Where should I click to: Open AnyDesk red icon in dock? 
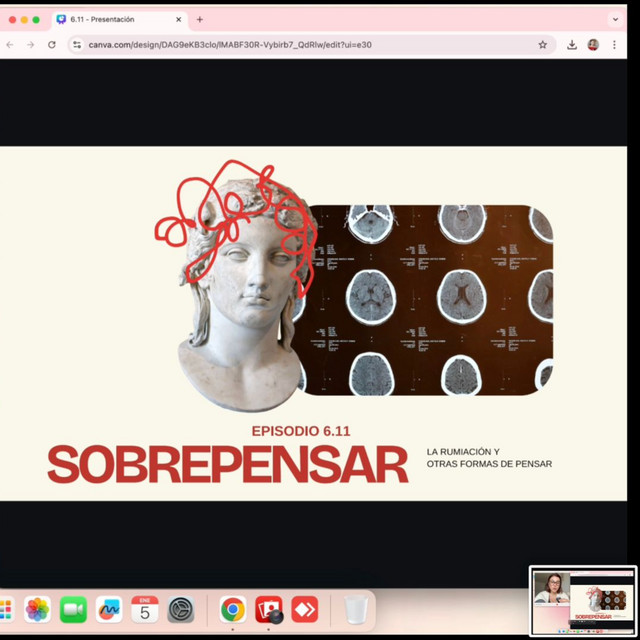[305, 609]
